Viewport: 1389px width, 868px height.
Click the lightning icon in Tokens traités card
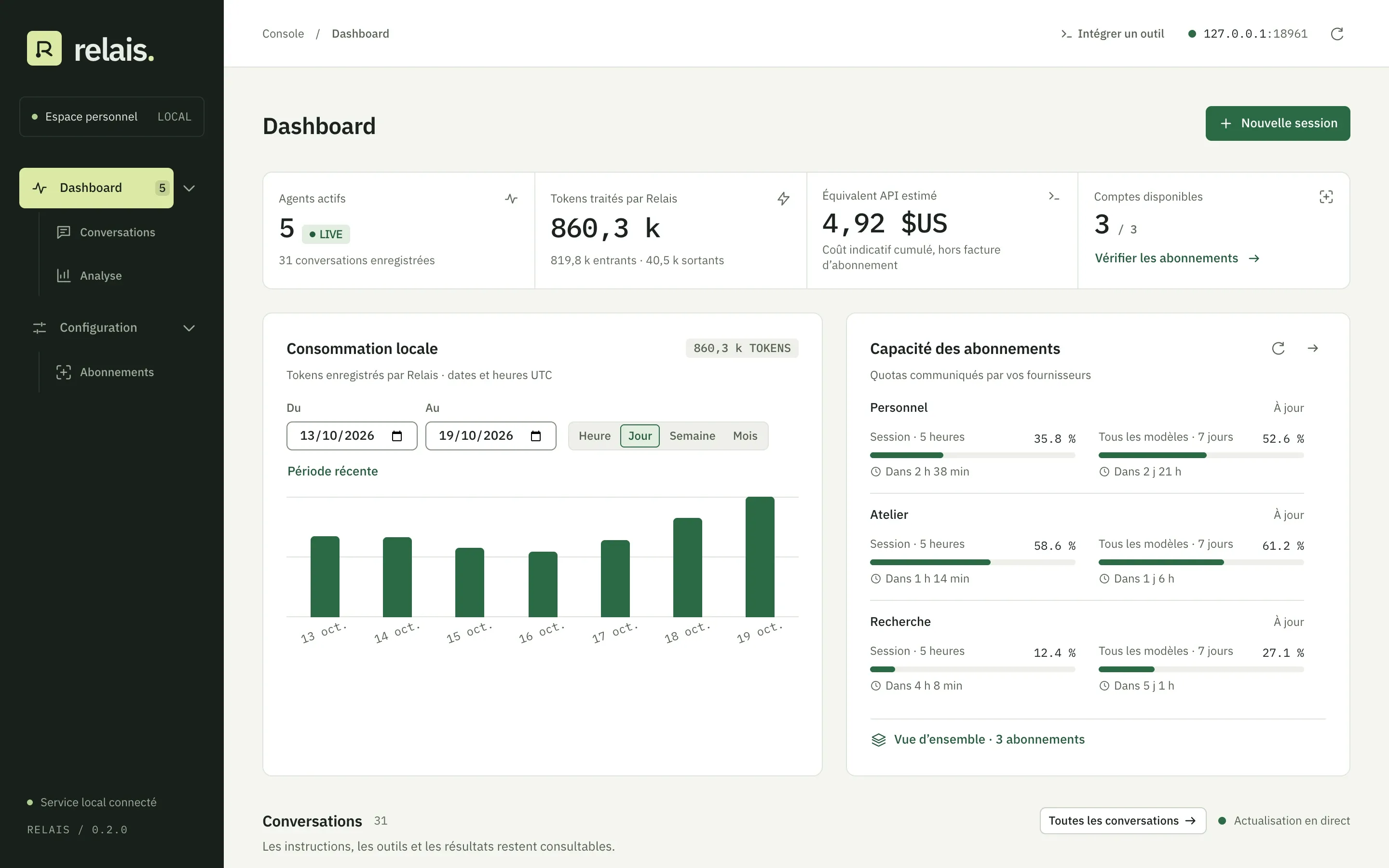(x=783, y=199)
